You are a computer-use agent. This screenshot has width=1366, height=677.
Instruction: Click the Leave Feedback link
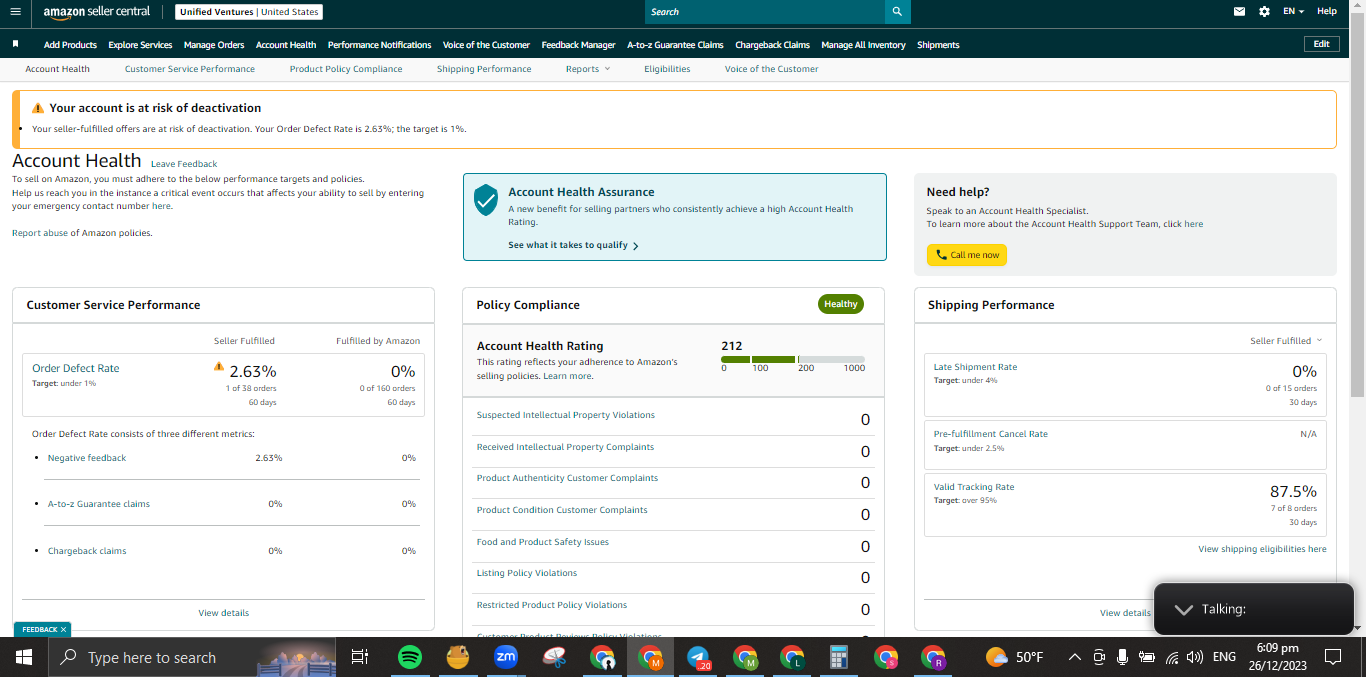pos(184,164)
